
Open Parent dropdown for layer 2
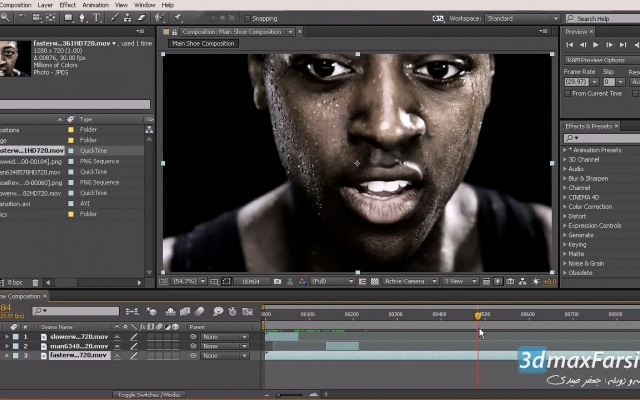(224, 346)
